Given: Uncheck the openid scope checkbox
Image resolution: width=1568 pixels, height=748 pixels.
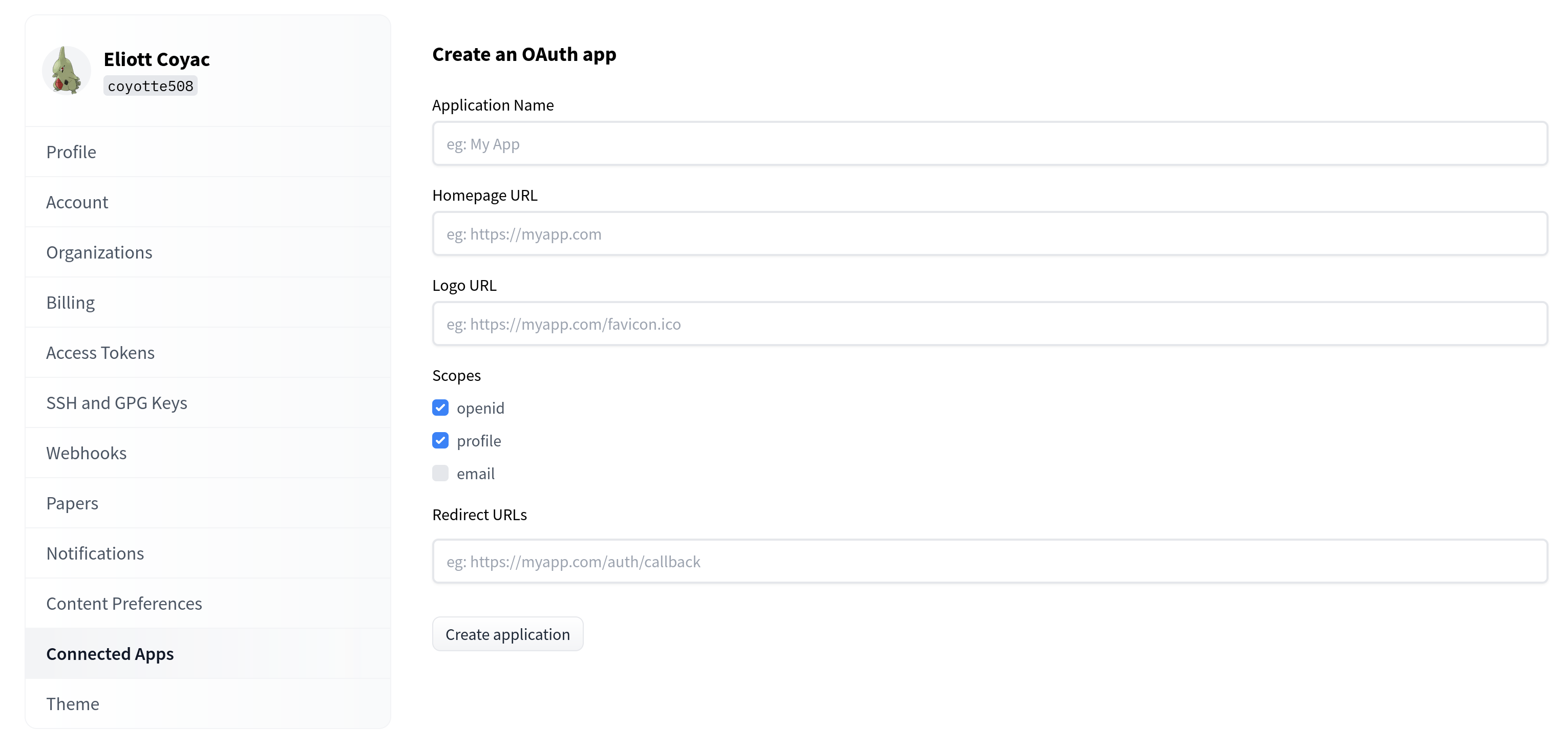Looking at the screenshot, I should click(x=440, y=408).
